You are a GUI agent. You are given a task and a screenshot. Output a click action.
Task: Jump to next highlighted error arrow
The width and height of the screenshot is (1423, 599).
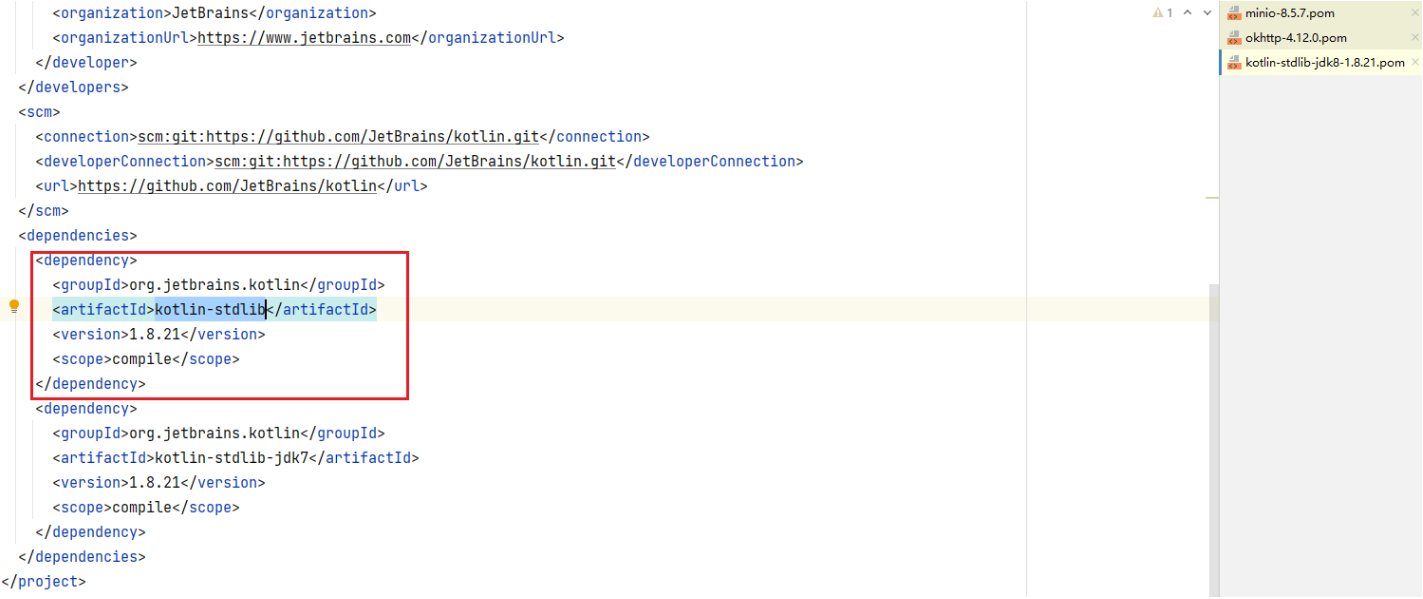[1207, 13]
